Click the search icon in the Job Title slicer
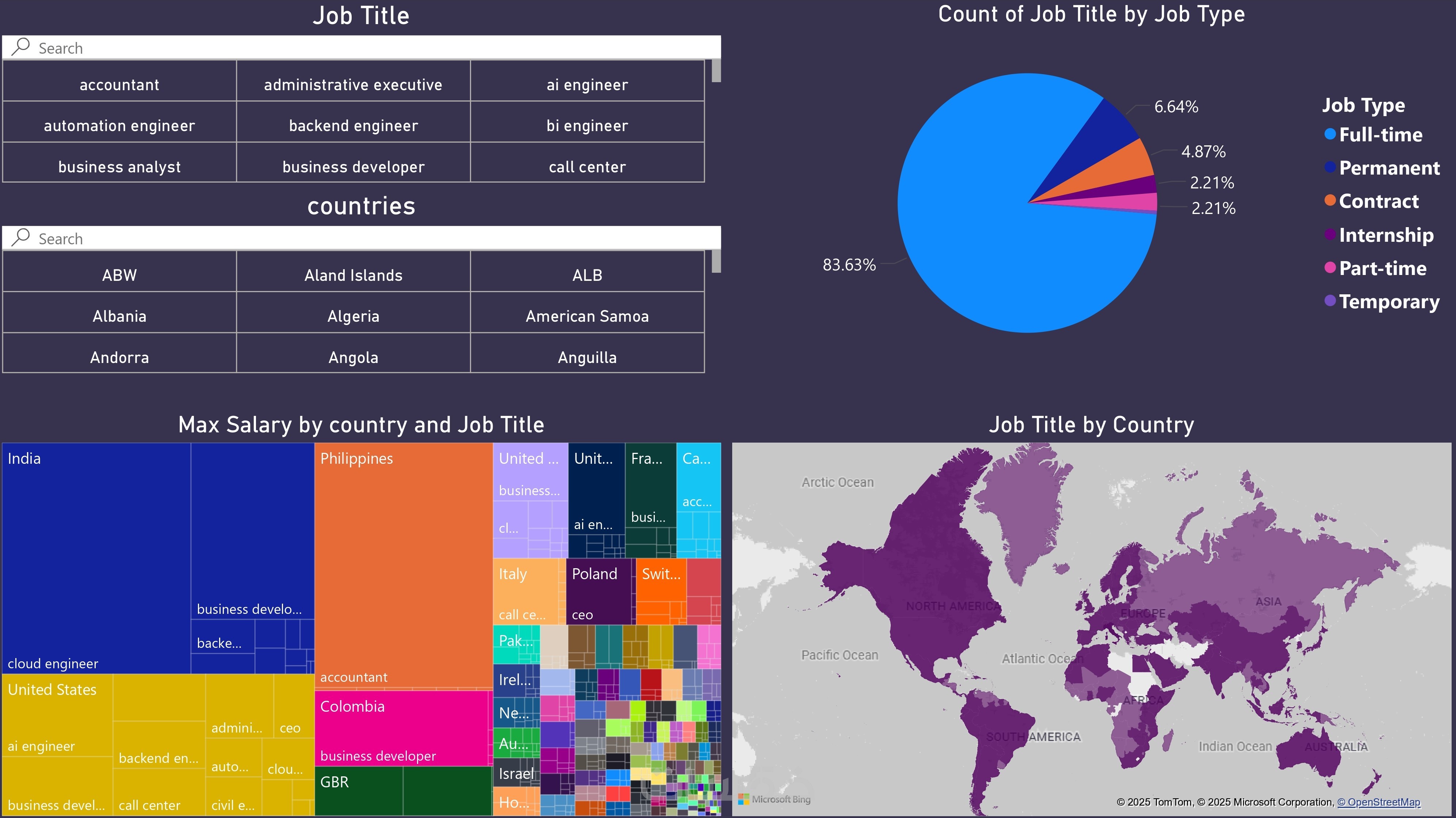This screenshot has width=1456, height=818. click(21, 47)
